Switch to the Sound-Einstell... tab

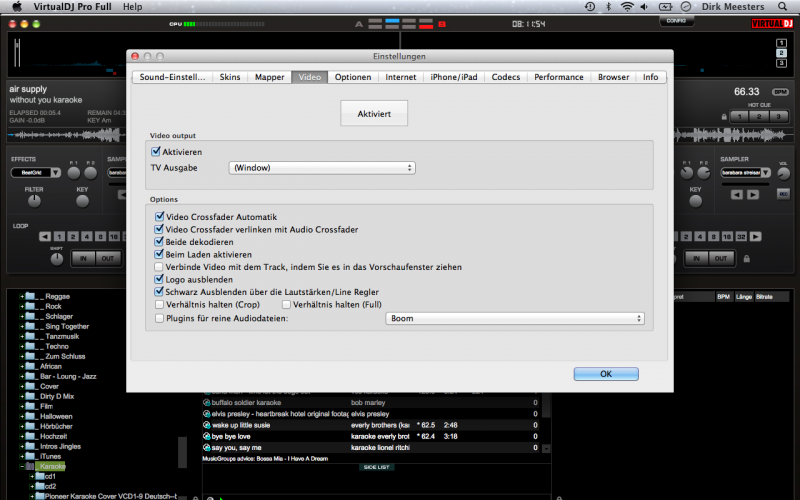[172, 77]
